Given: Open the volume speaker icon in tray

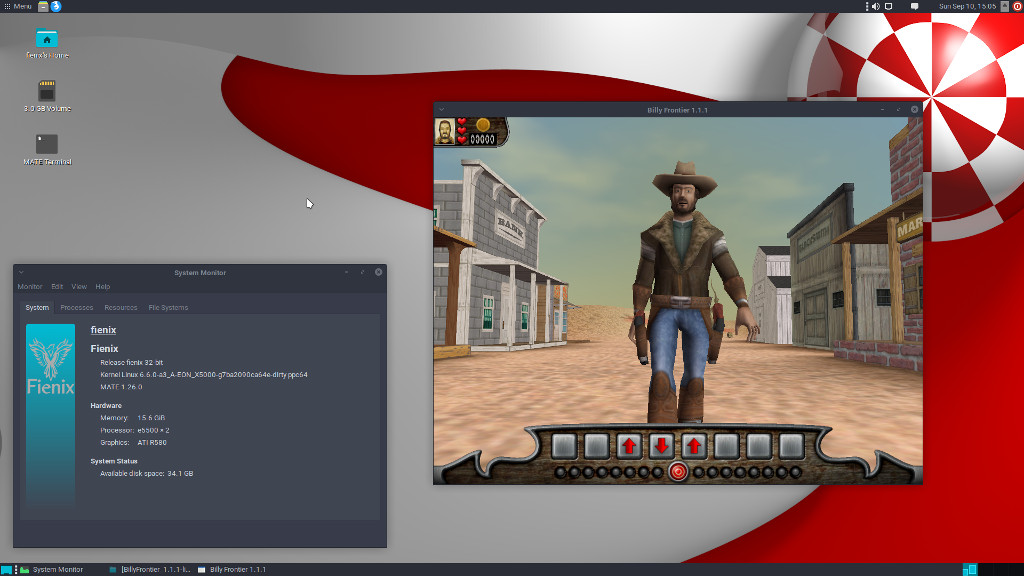Looking at the screenshot, I should tap(876, 6).
